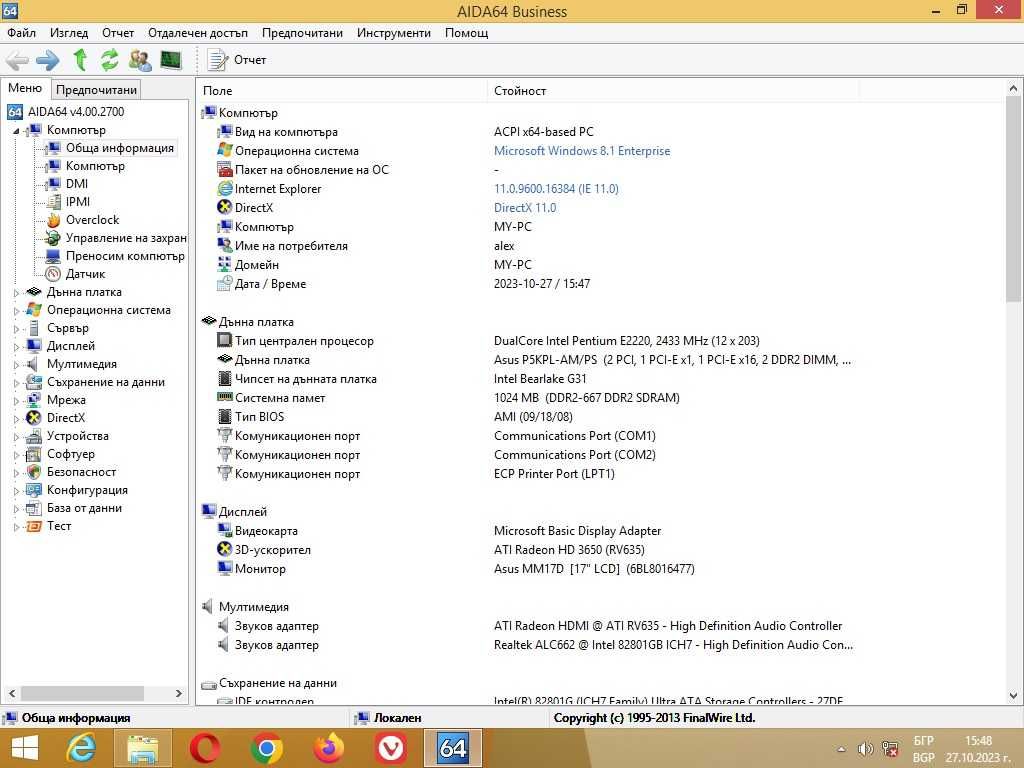Image resolution: width=1024 pixels, height=768 pixels.
Task: Open the Отдалечен достъп menu
Action: (x=198, y=33)
